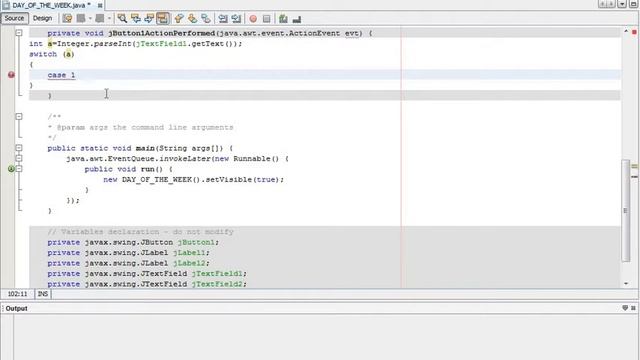Close the Output panel
Screen dimensions: 640x360
[x=633, y=308]
